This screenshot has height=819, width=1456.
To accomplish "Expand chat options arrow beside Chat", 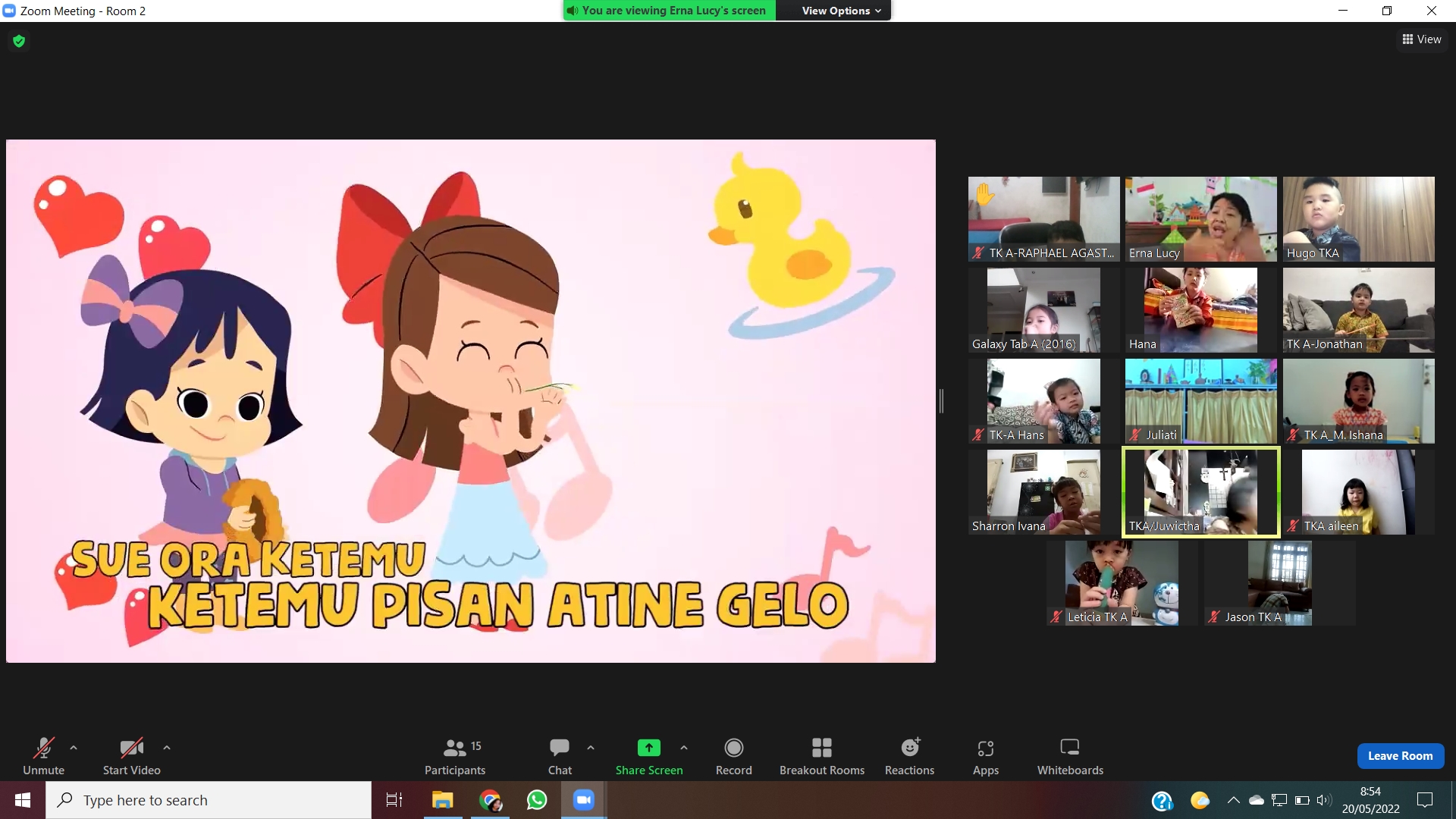I will point(591,748).
